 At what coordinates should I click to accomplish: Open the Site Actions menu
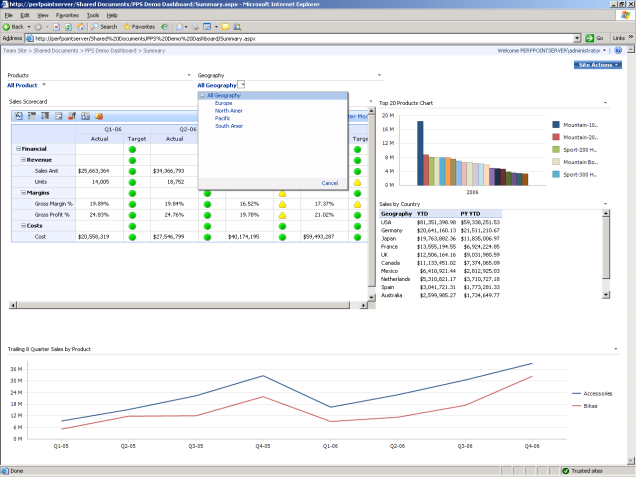pyautogui.click(x=597, y=65)
